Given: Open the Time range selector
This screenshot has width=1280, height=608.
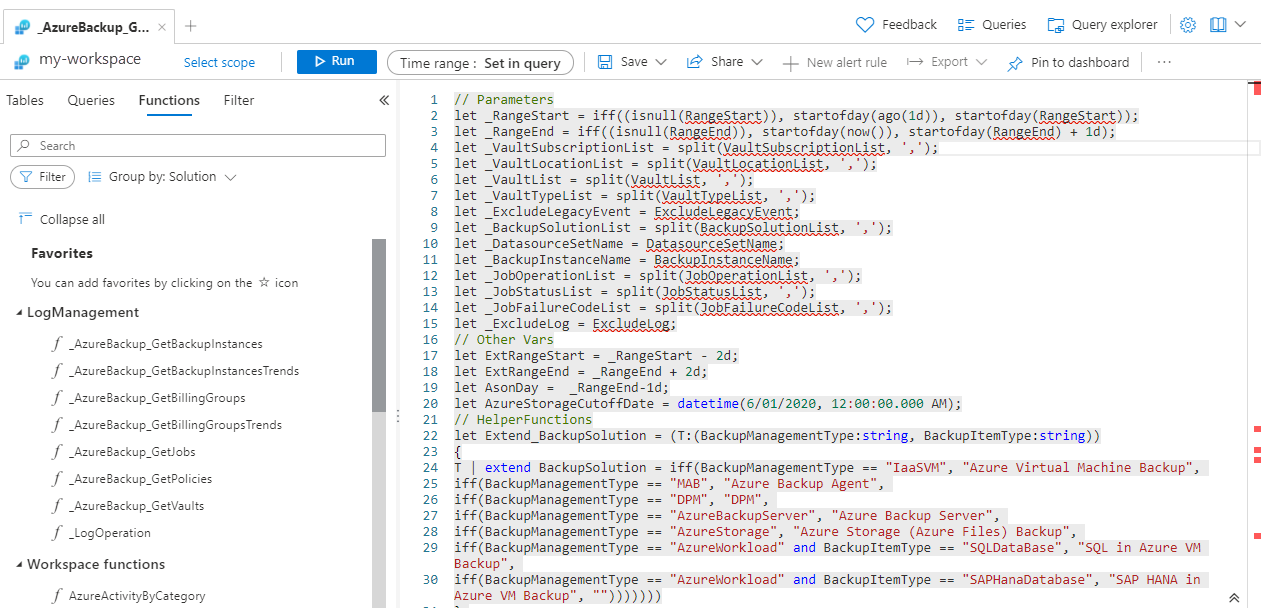Looking at the screenshot, I should [480, 62].
